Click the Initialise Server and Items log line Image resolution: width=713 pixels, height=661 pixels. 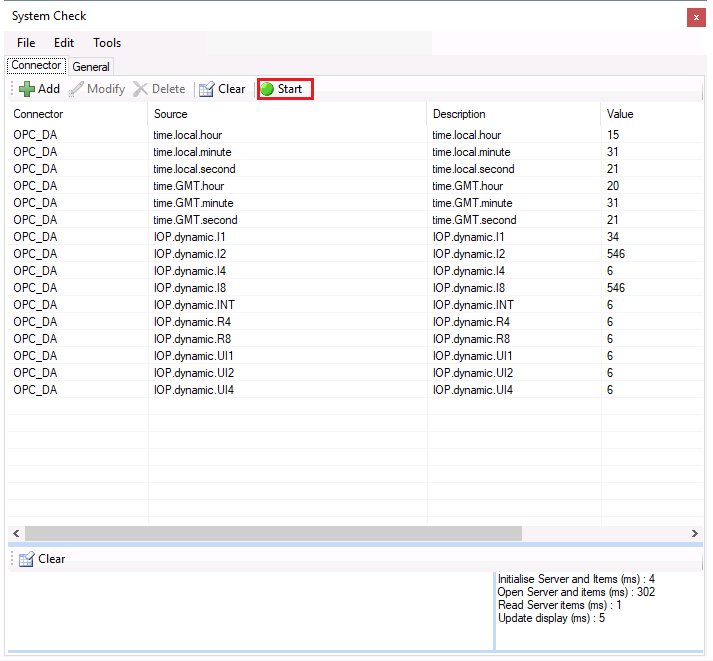[576, 579]
